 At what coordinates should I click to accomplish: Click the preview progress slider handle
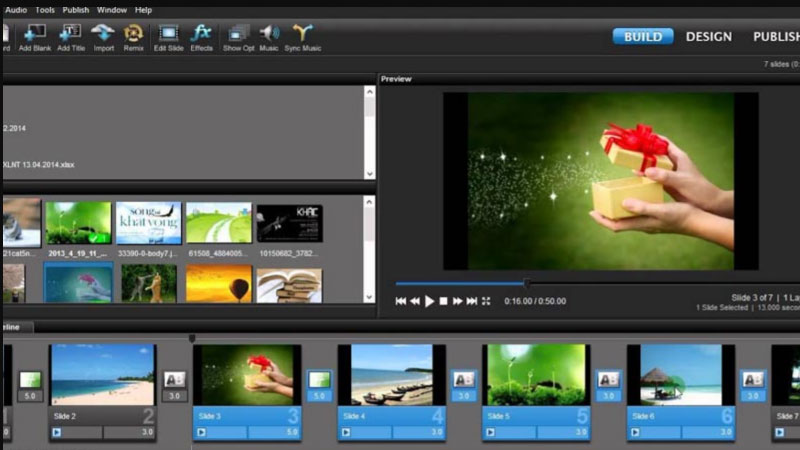tap(527, 283)
